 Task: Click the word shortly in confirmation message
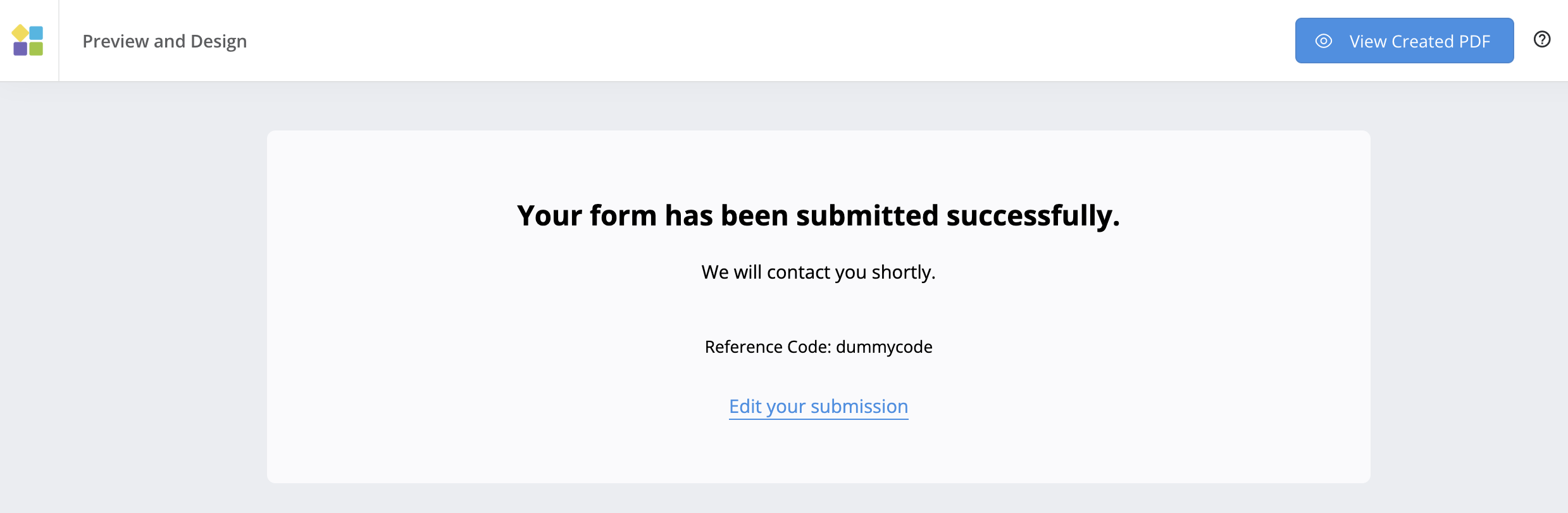point(903,272)
